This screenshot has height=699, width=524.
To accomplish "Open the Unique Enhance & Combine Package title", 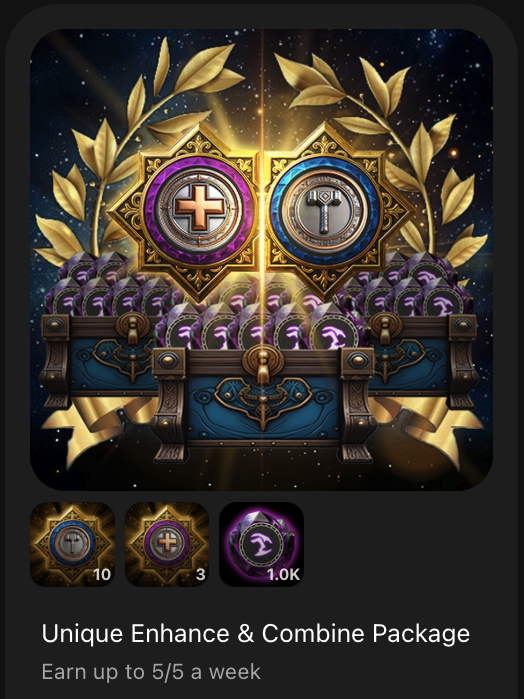I will [x=256, y=633].
